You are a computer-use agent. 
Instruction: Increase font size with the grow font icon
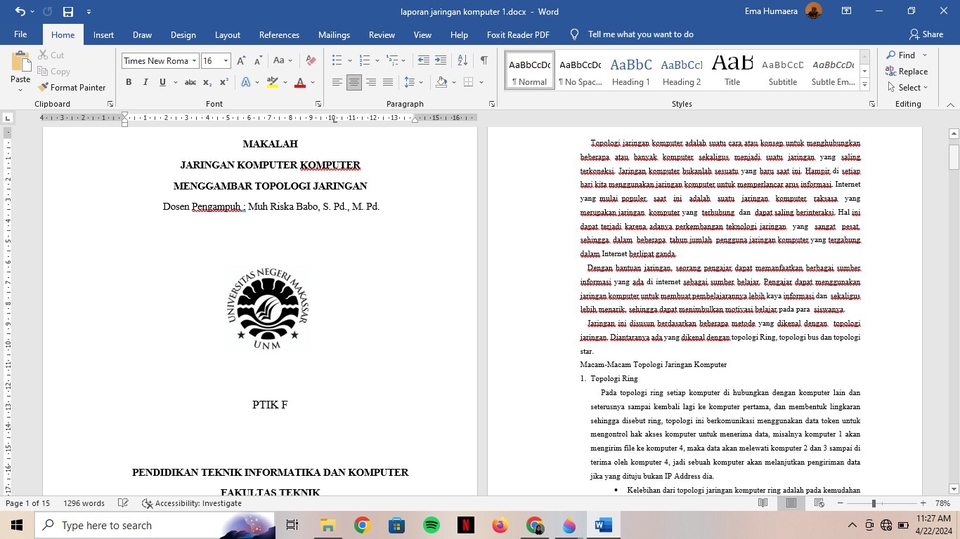pyautogui.click(x=241, y=61)
